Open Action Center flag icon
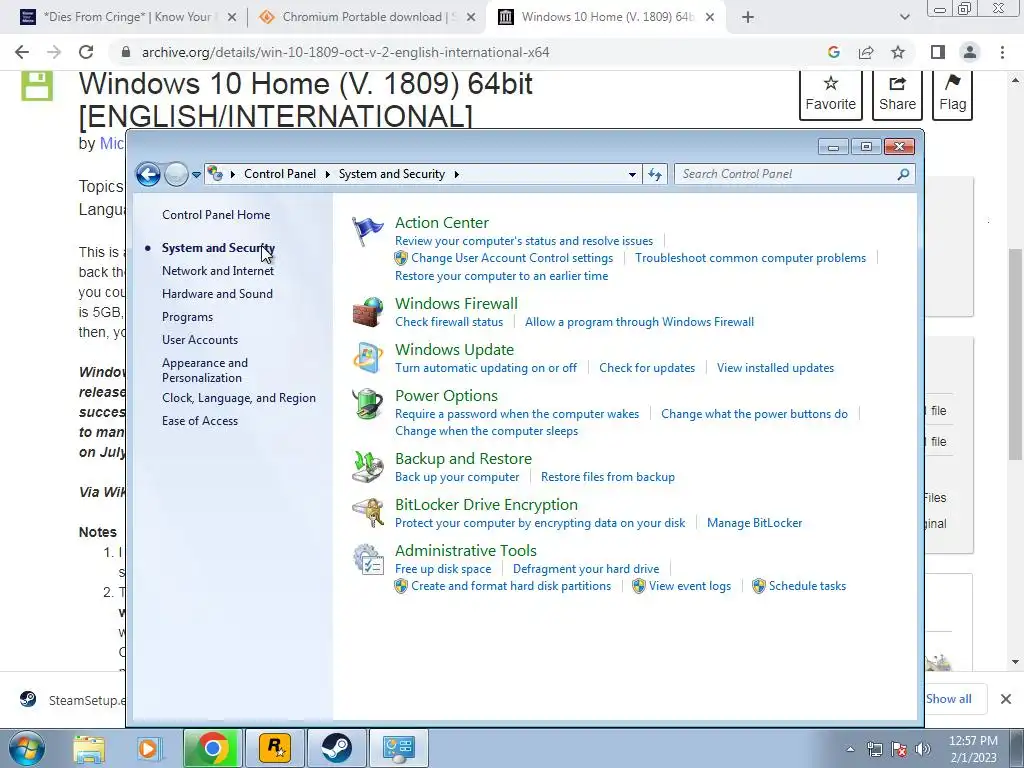 click(368, 231)
